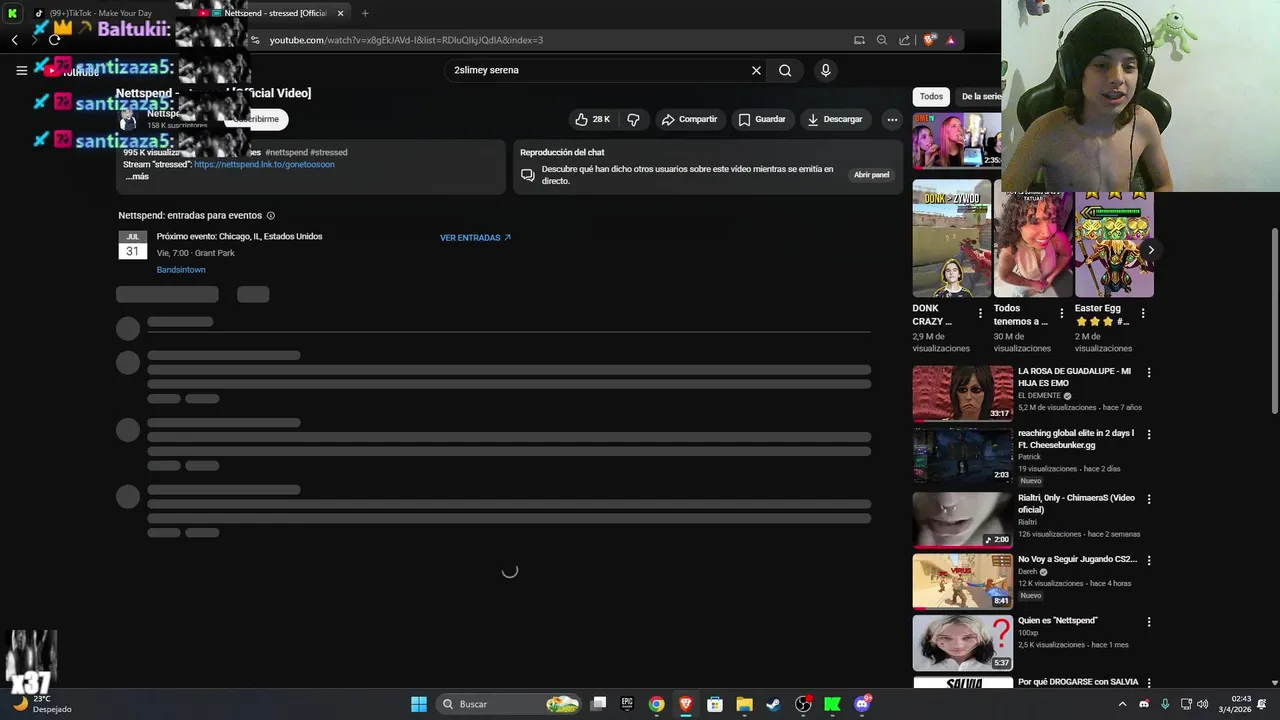The height and width of the screenshot is (720, 1280).
Task: Open File Explorer from the taskbar
Action: (x=744, y=704)
